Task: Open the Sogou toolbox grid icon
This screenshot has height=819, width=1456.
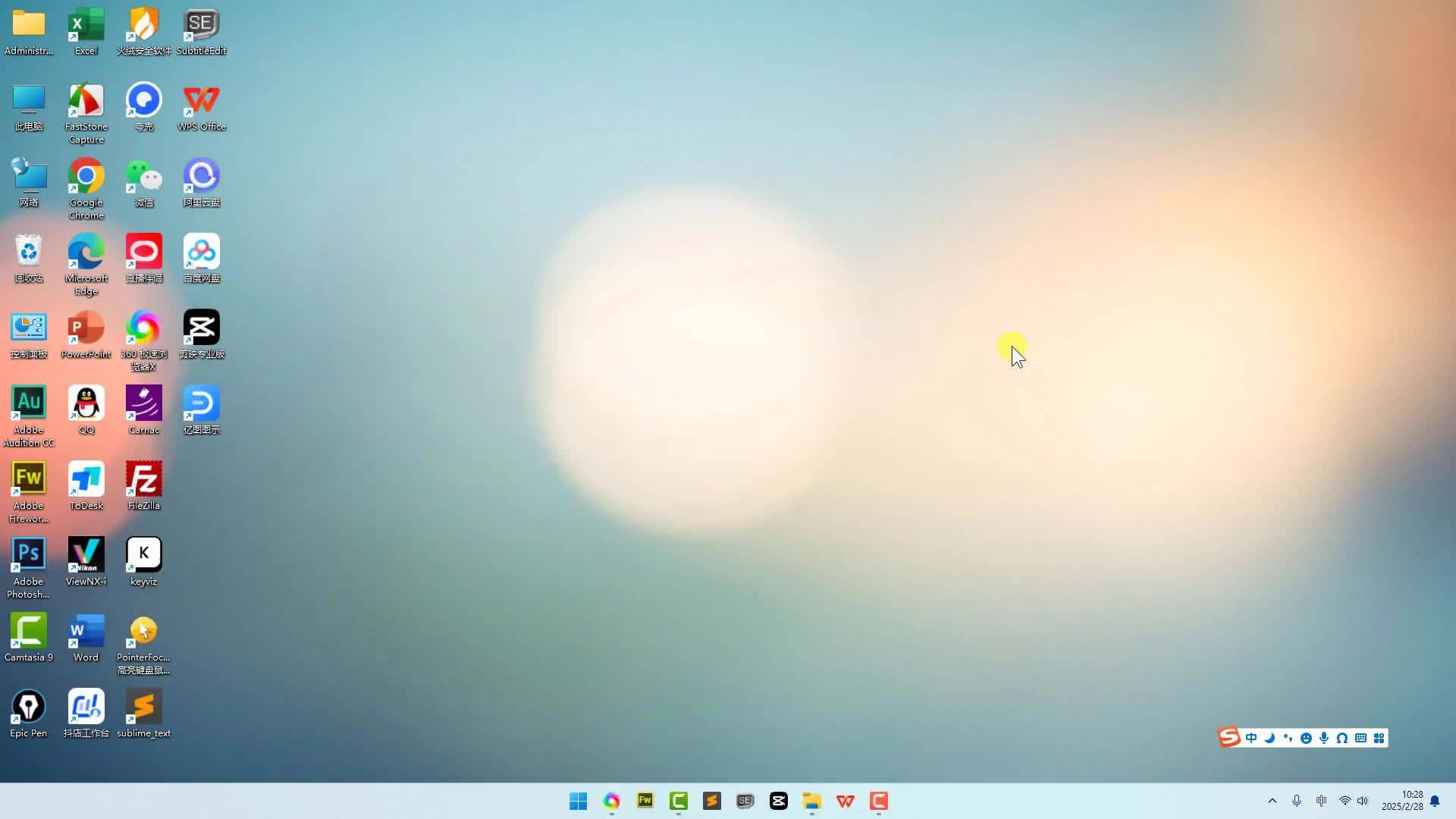Action: 1380,738
